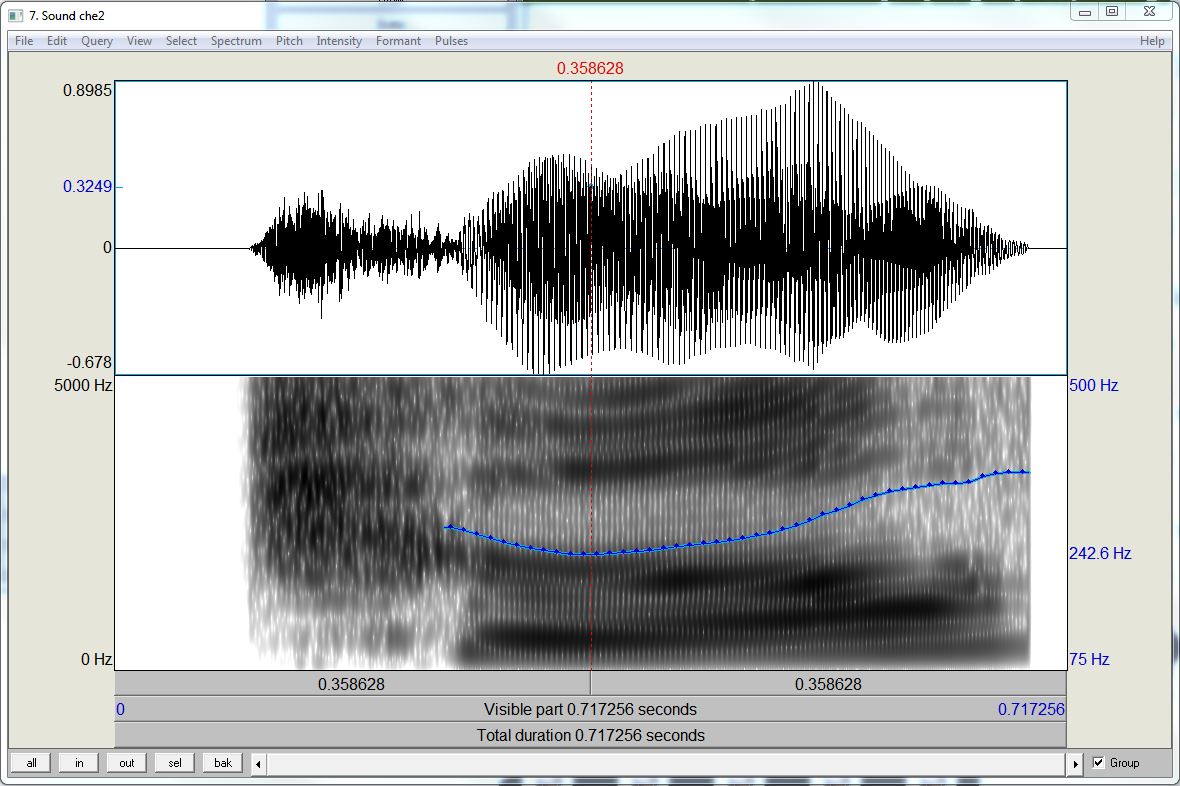Open the Pulses menu
The image size is (1180, 786).
(452, 41)
